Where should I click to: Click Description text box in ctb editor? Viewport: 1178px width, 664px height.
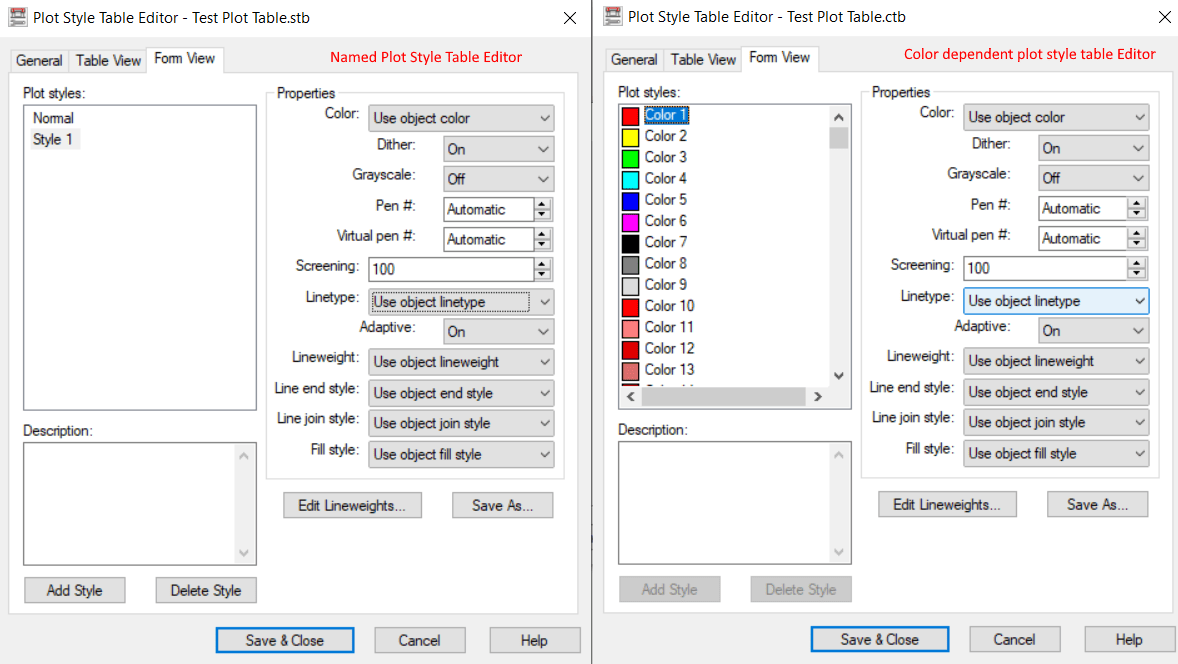(x=735, y=503)
